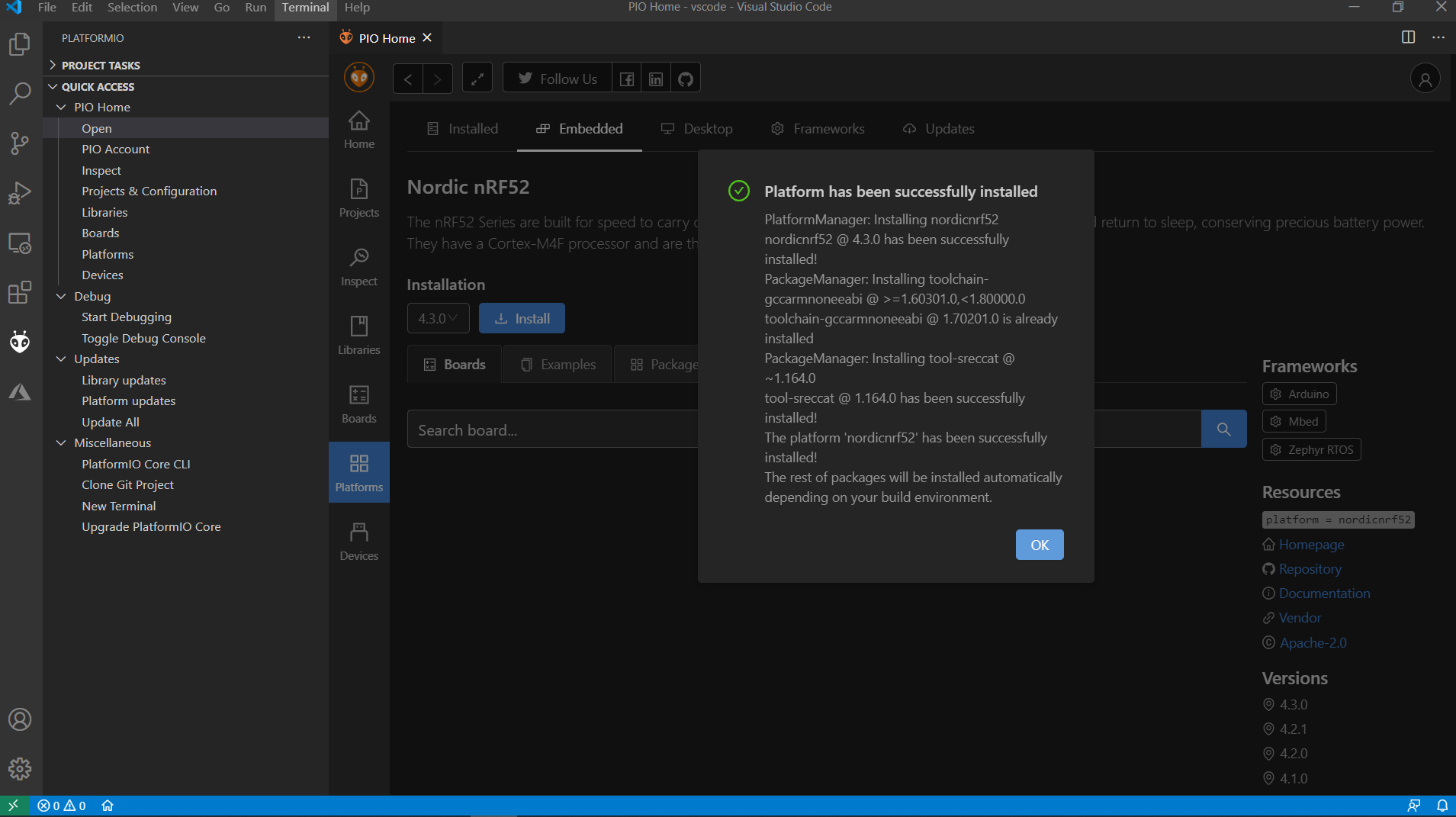Image resolution: width=1456 pixels, height=817 pixels.
Task: Split the editor to the right
Action: point(1408,37)
